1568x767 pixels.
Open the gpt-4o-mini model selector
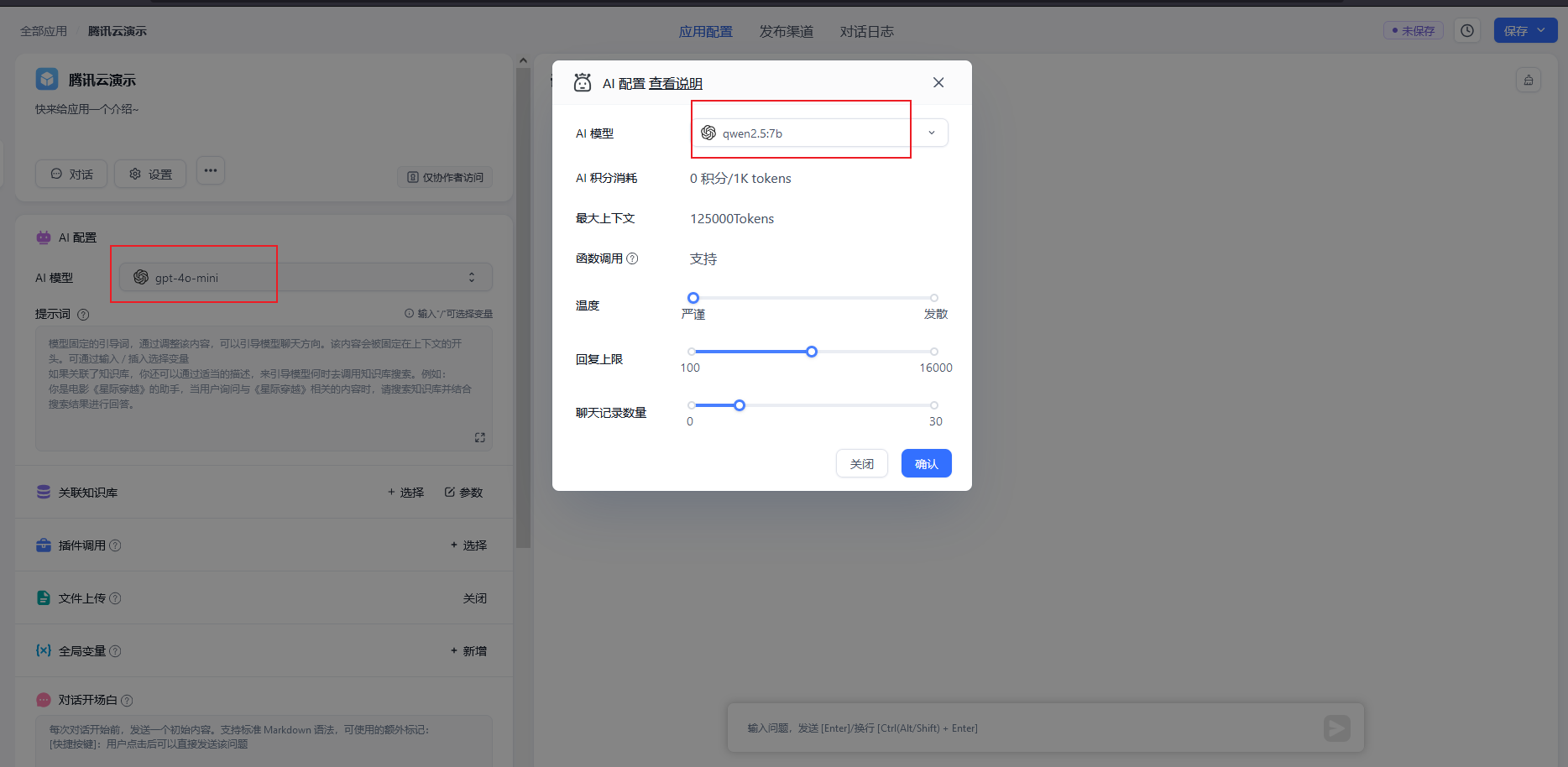(x=306, y=278)
